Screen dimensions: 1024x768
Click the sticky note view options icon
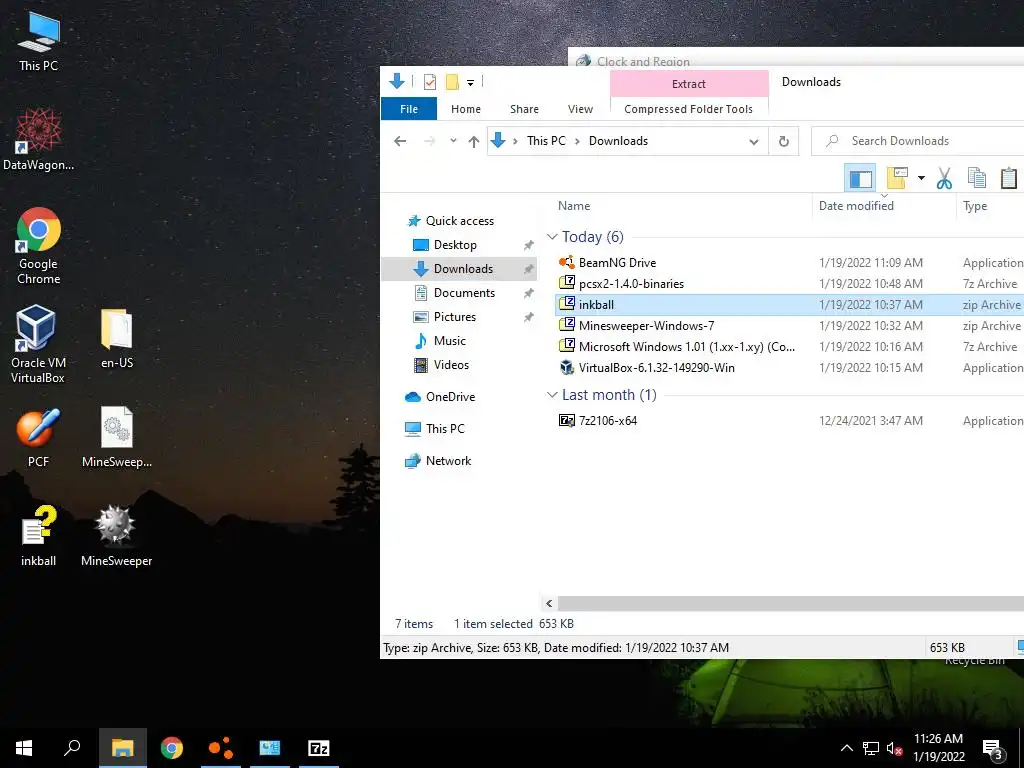click(x=897, y=178)
